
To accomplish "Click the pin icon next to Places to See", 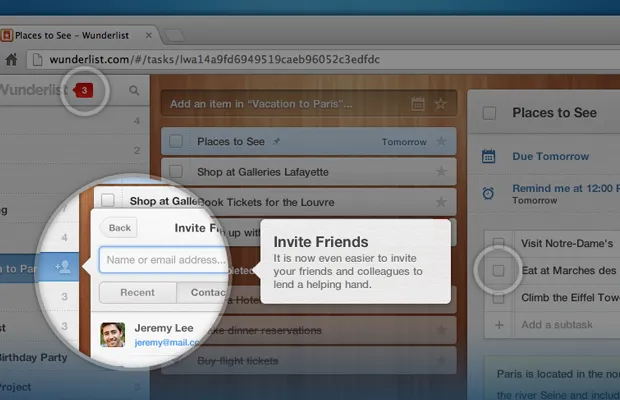I will click(x=276, y=141).
